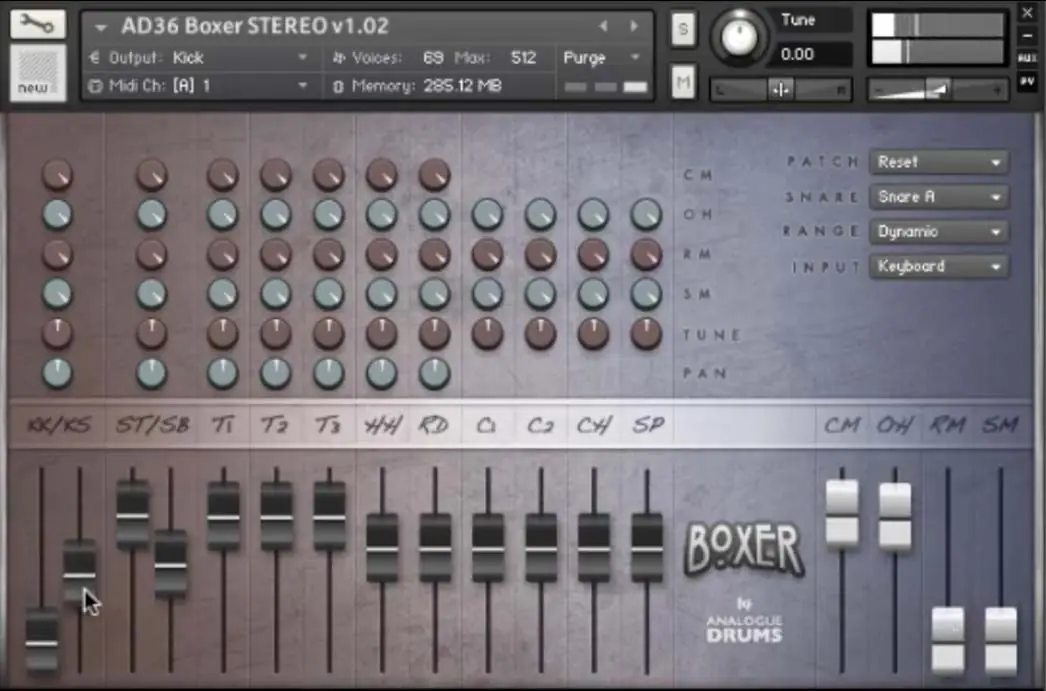Click the T2 SM send knob
This screenshot has width=1046, height=691.
pyautogui.click(x=276, y=294)
